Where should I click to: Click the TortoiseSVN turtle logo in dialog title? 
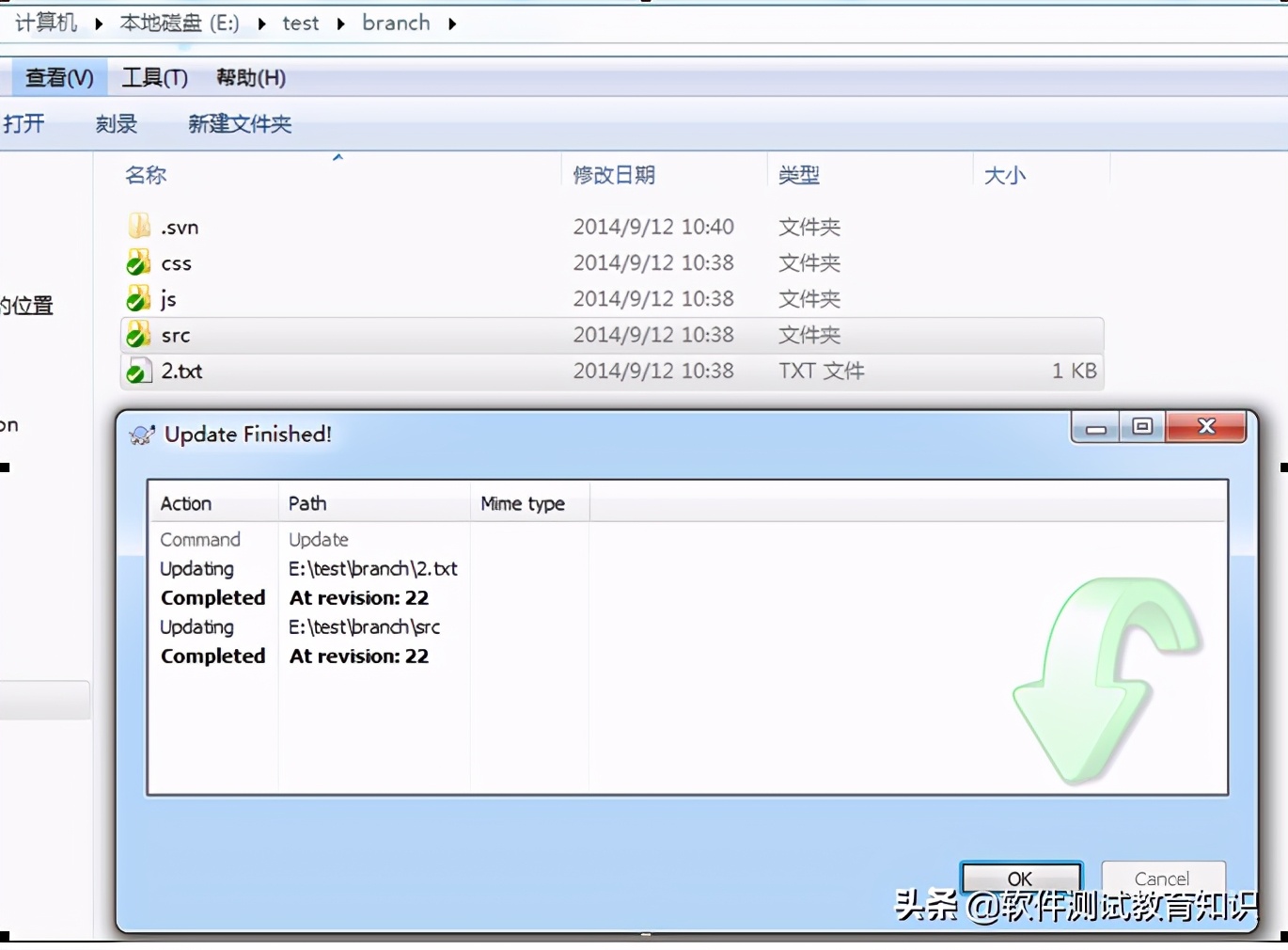coord(143,434)
